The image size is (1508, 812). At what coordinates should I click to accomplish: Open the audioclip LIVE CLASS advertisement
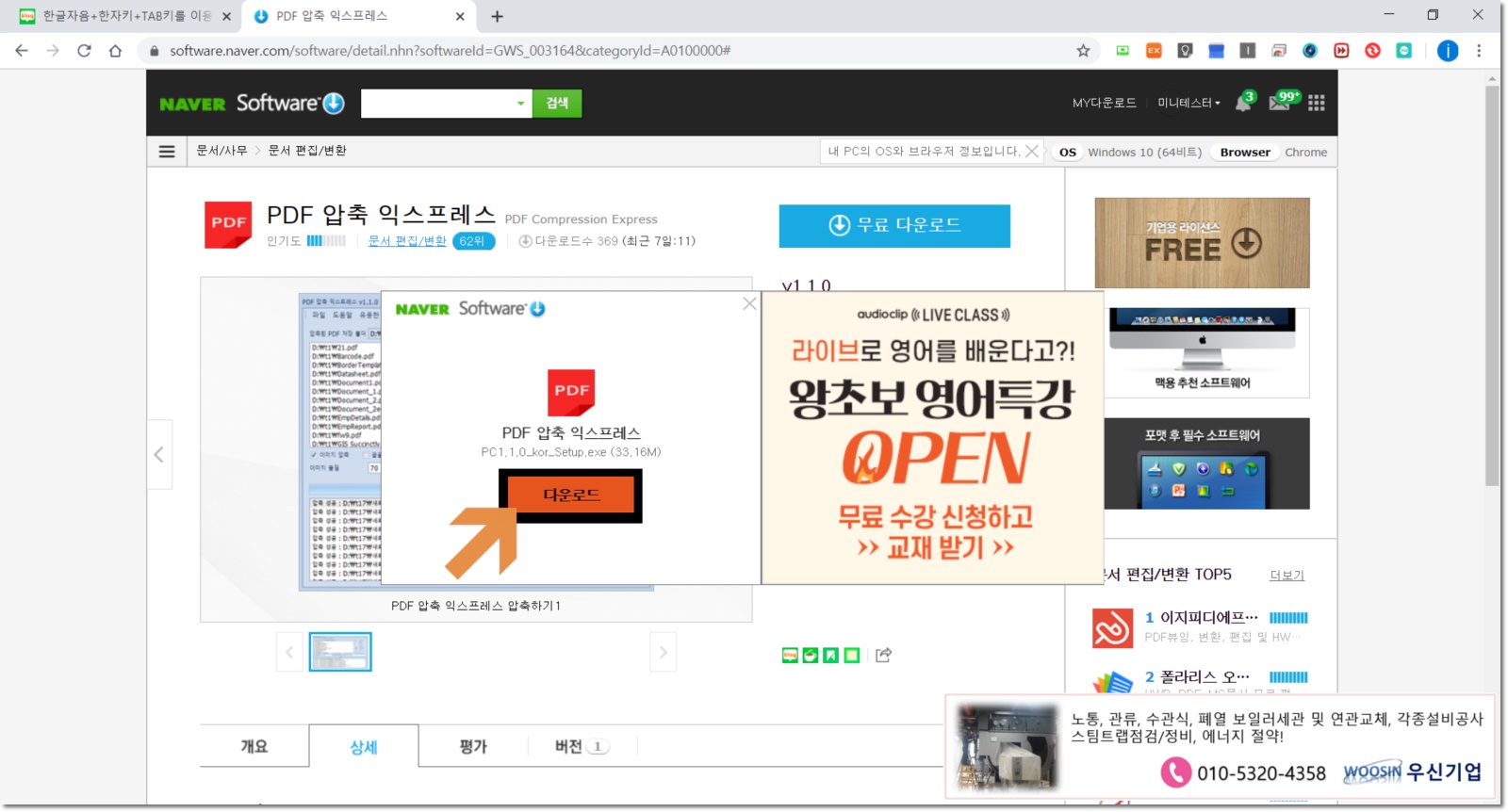click(932, 437)
